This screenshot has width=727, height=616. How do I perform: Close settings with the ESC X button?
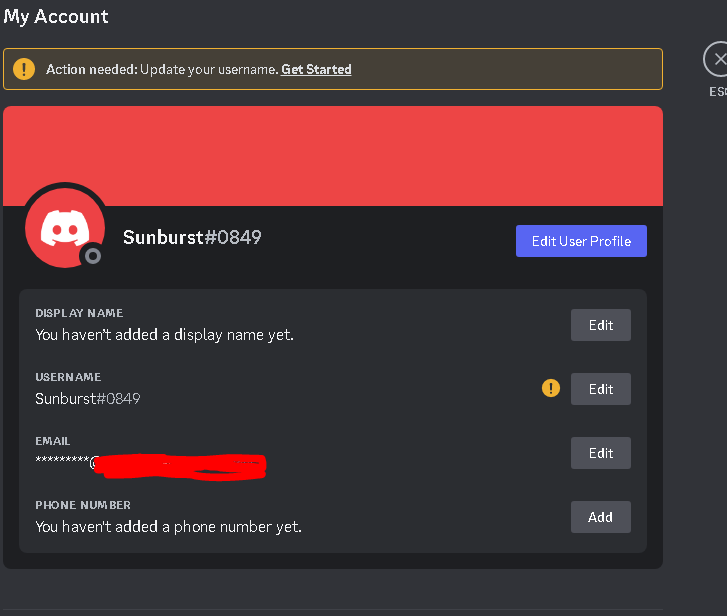717,59
